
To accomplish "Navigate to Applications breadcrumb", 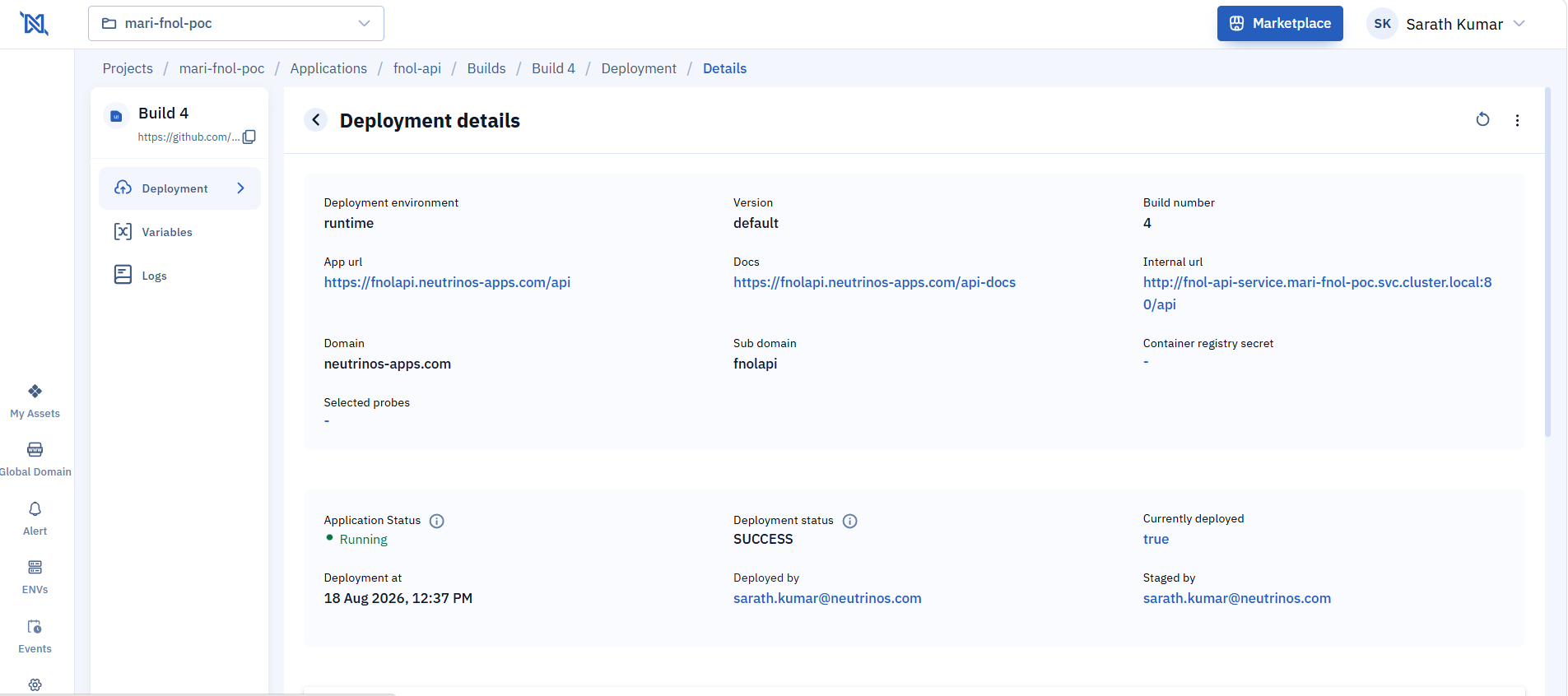I will click(328, 68).
